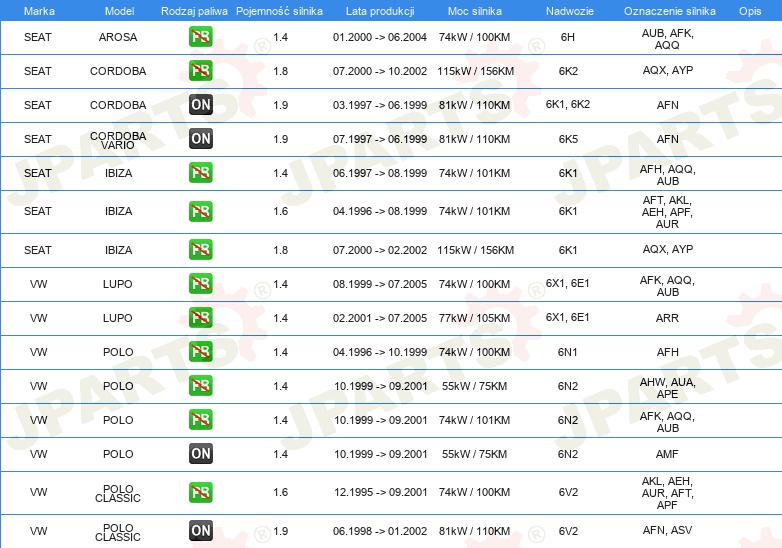Viewport: 782px width, 548px height.
Task: Click the date range '06.1997 -> 08.1999'
Action: tap(380, 173)
